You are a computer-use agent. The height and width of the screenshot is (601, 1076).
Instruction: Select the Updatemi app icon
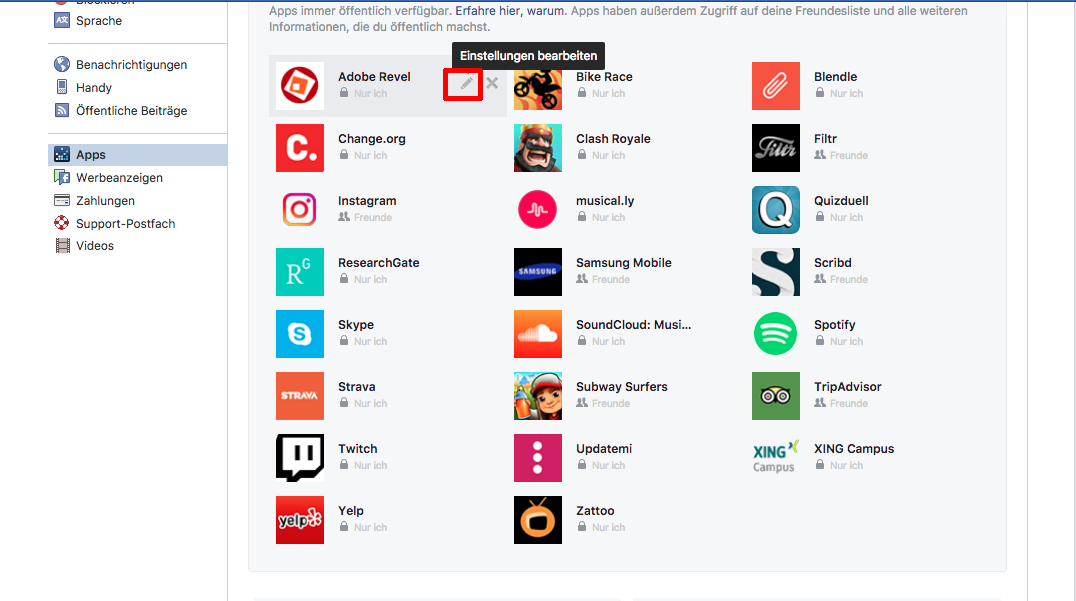click(x=538, y=458)
